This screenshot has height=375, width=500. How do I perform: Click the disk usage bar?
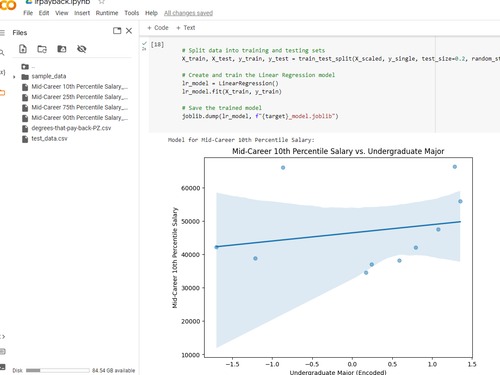point(58,370)
